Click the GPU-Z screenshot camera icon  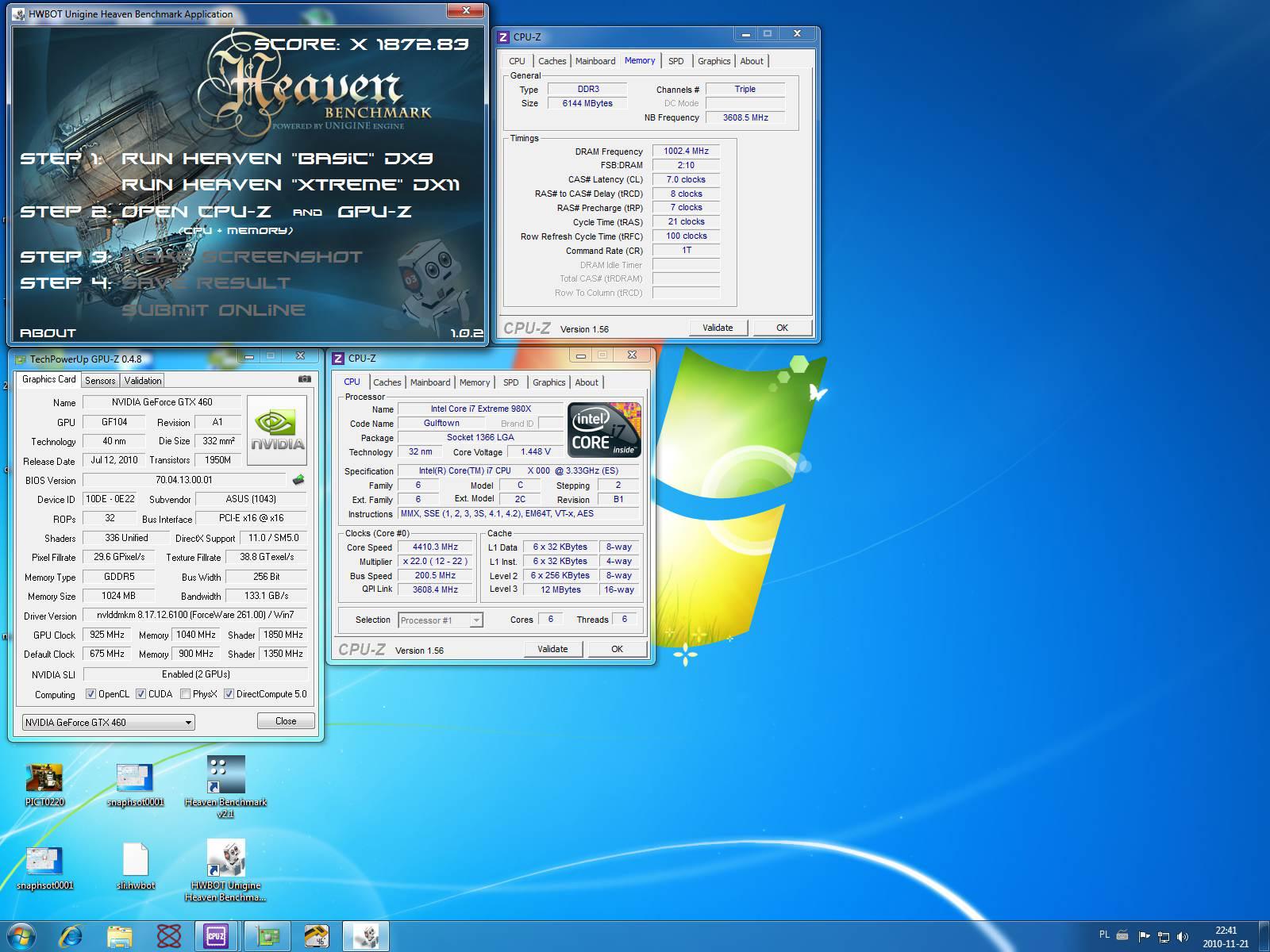pyautogui.click(x=305, y=379)
